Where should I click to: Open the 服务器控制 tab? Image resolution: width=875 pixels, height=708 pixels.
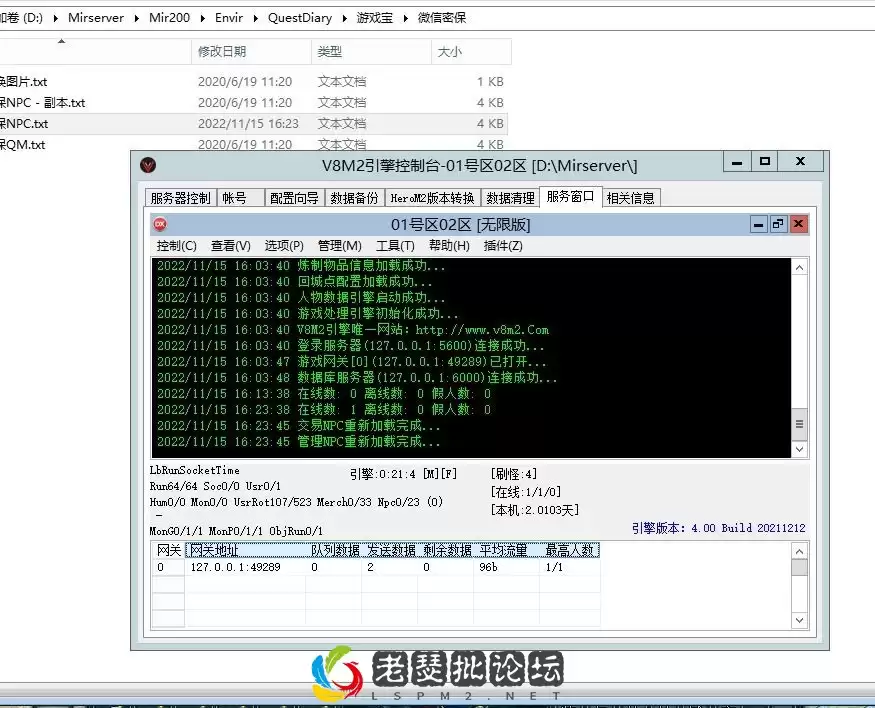pos(180,198)
